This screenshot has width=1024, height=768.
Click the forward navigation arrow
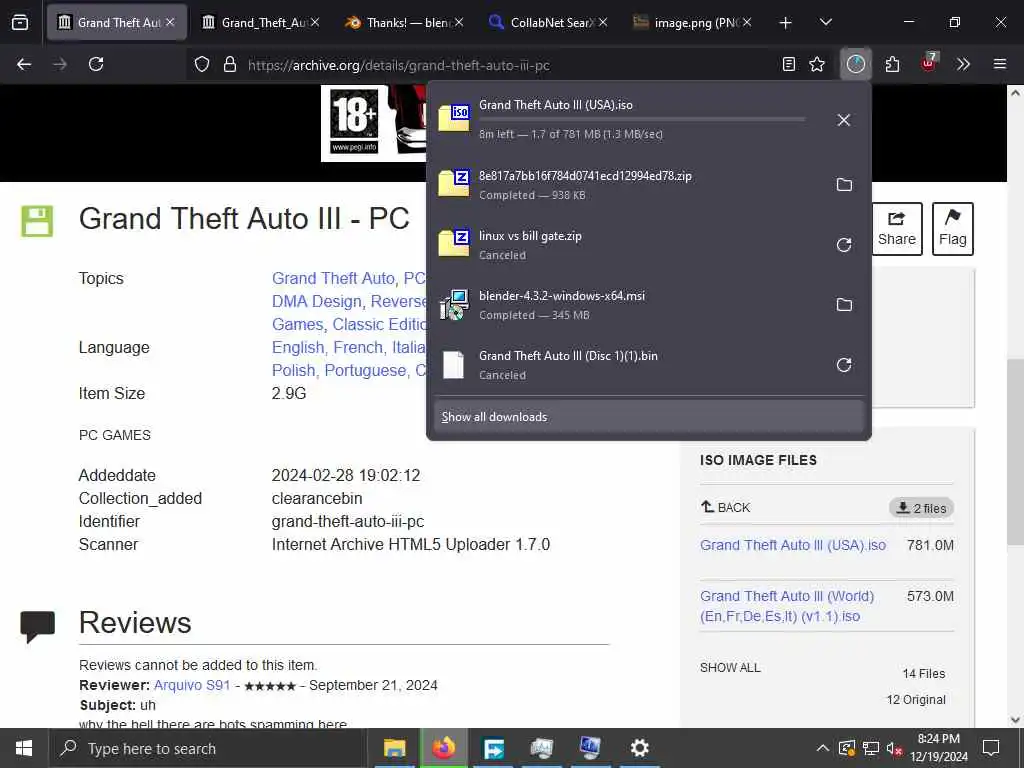(x=60, y=64)
